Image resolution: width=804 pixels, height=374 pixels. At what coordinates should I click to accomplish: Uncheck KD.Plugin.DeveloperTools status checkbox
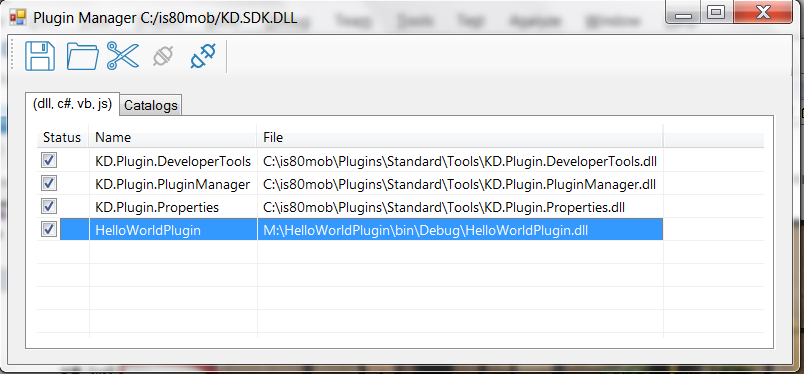pos(49,161)
